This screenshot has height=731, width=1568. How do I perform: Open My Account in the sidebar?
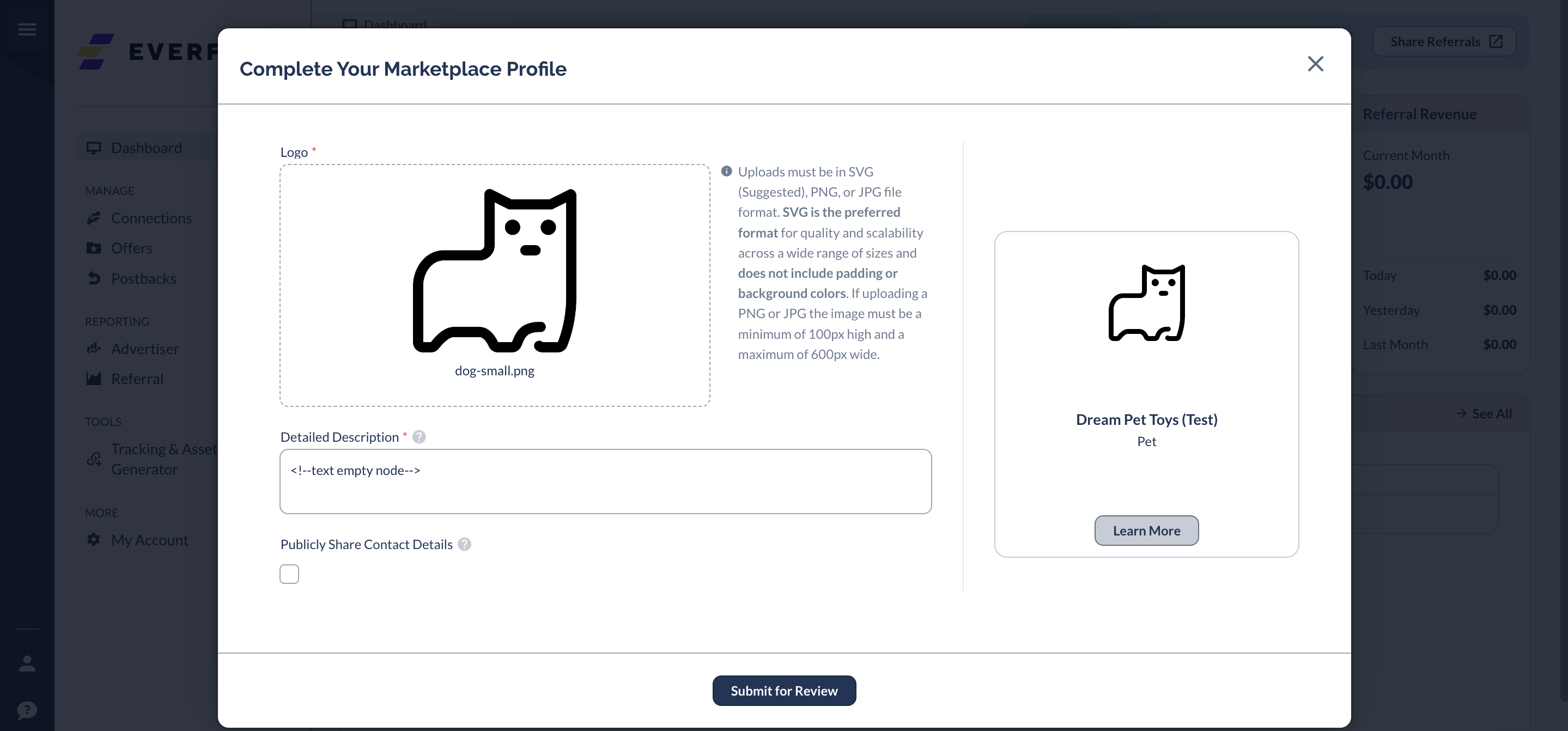(x=150, y=539)
